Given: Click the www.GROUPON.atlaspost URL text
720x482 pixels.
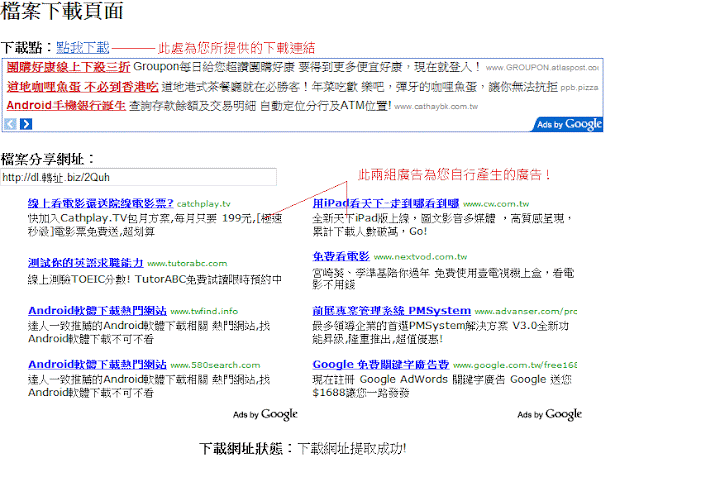Looking at the screenshot, I should [542, 68].
